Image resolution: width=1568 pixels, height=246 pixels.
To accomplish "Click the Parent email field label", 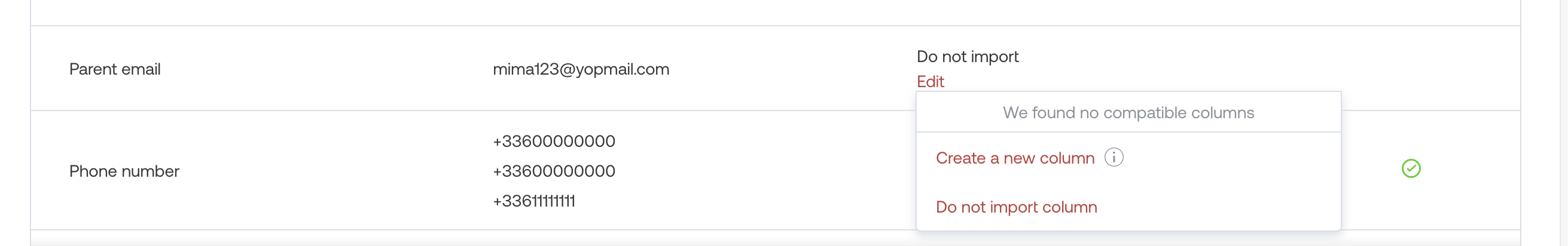I will tap(114, 69).
